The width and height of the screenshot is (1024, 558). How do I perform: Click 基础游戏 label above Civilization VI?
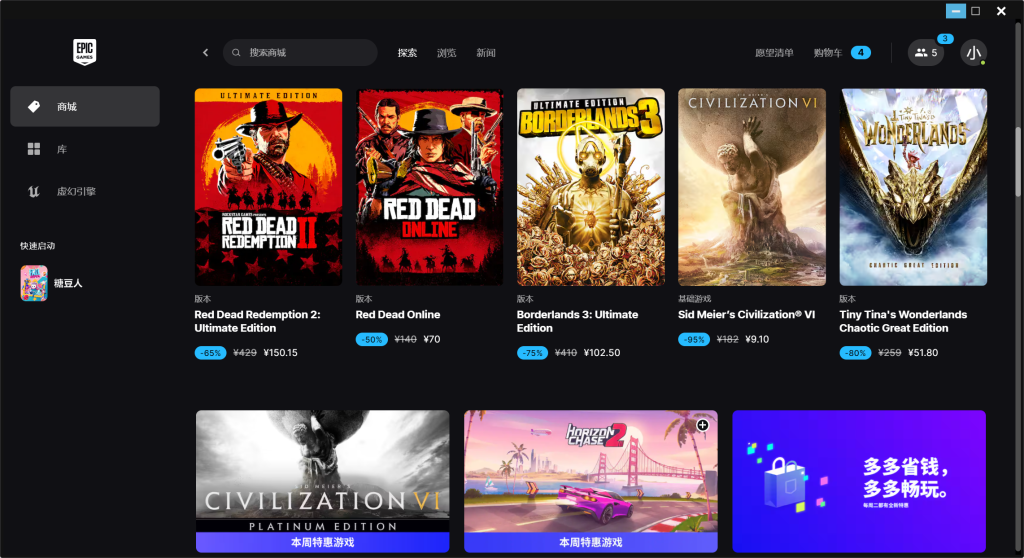(x=694, y=299)
